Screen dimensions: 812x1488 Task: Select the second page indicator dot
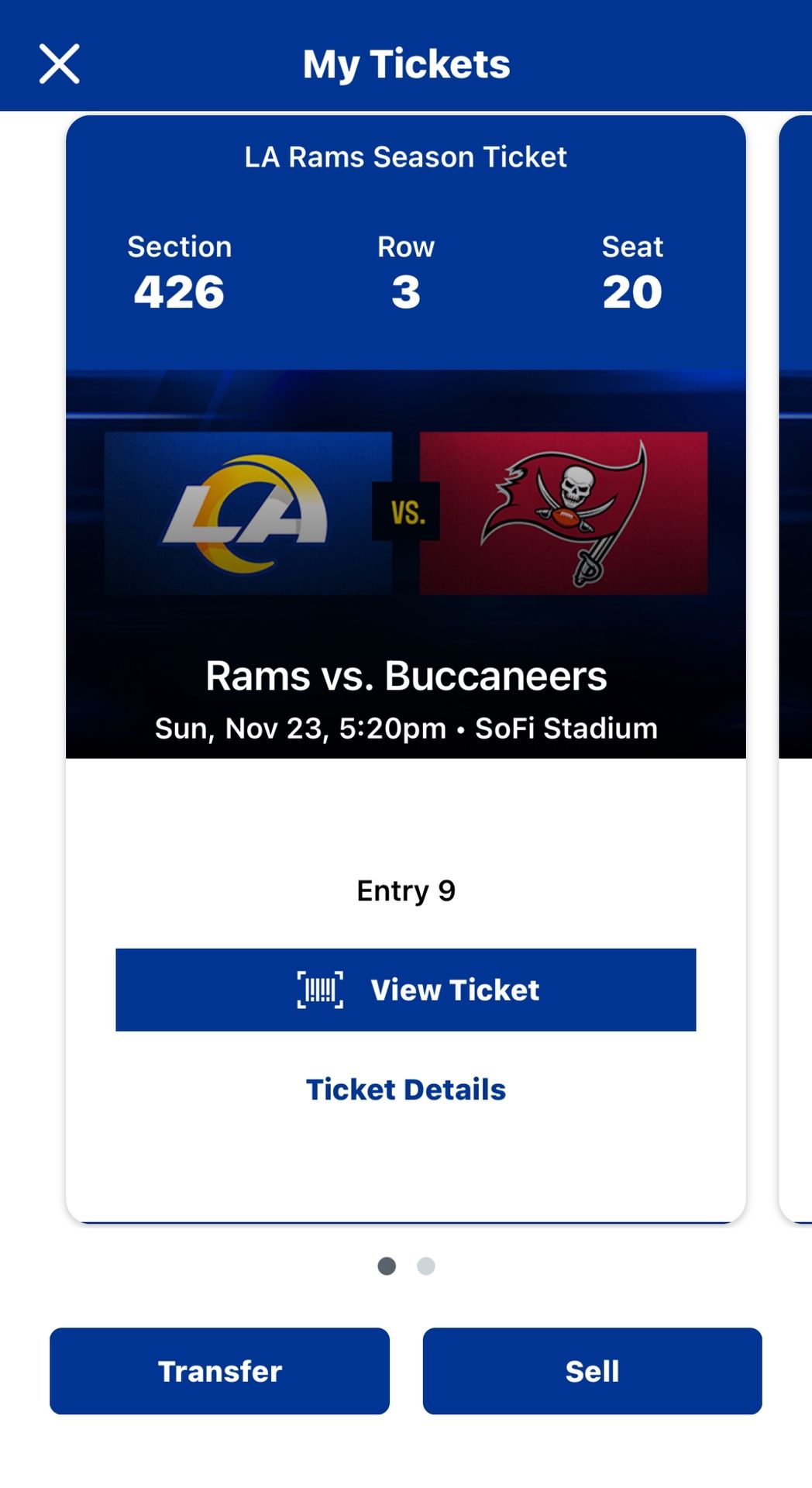(x=425, y=1266)
